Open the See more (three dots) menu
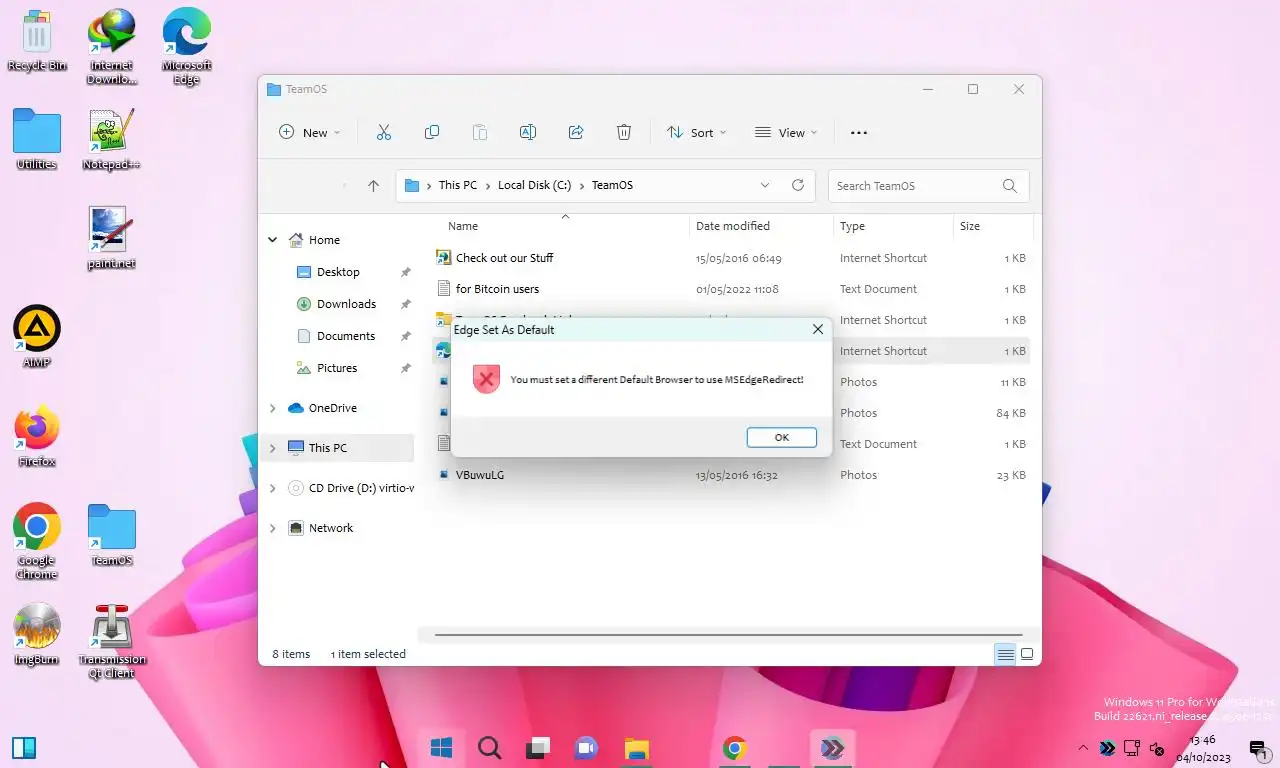This screenshot has width=1280, height=768. coord(858,132)
